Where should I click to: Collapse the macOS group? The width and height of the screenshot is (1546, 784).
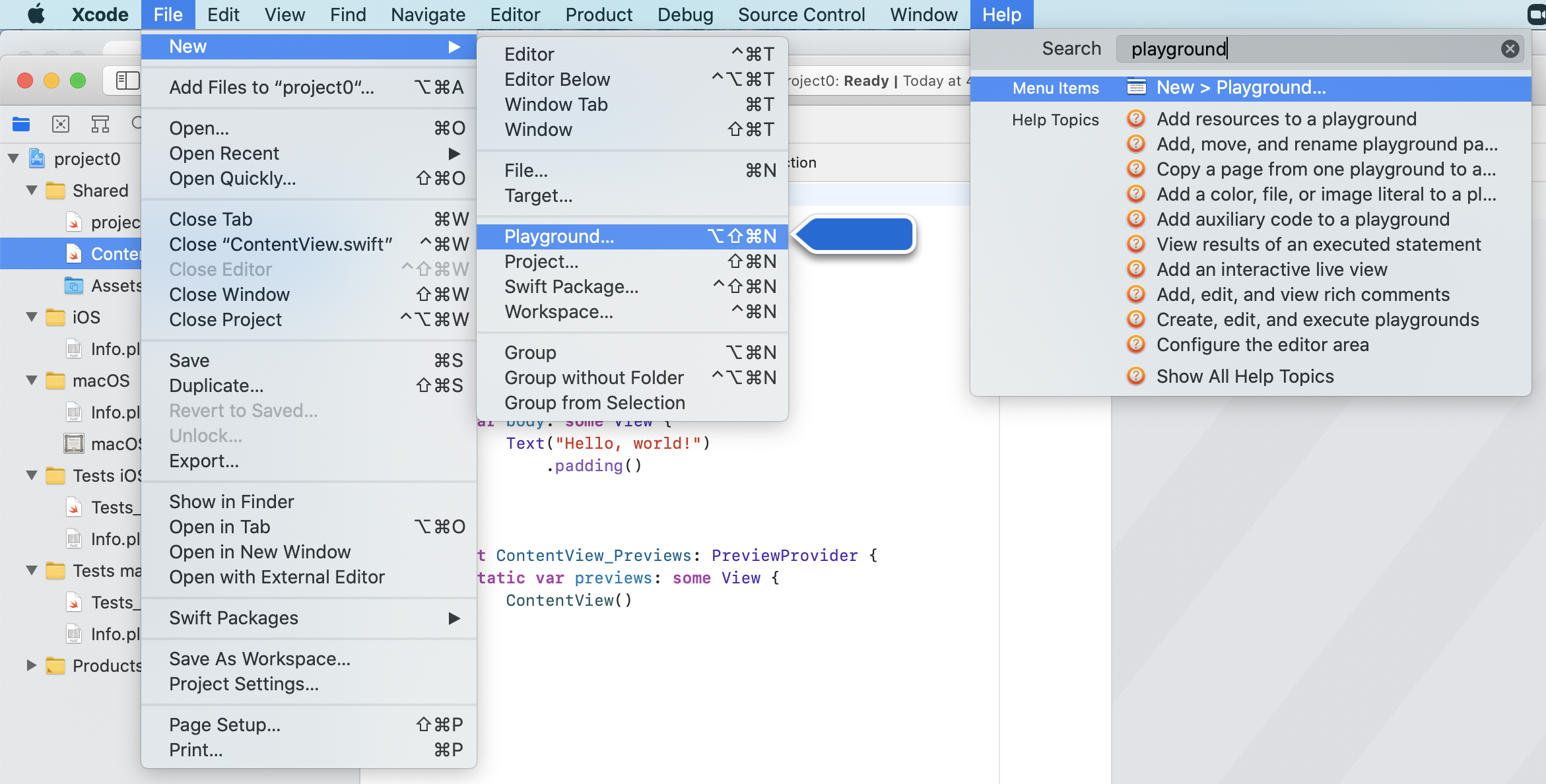(x=31, y=381)
